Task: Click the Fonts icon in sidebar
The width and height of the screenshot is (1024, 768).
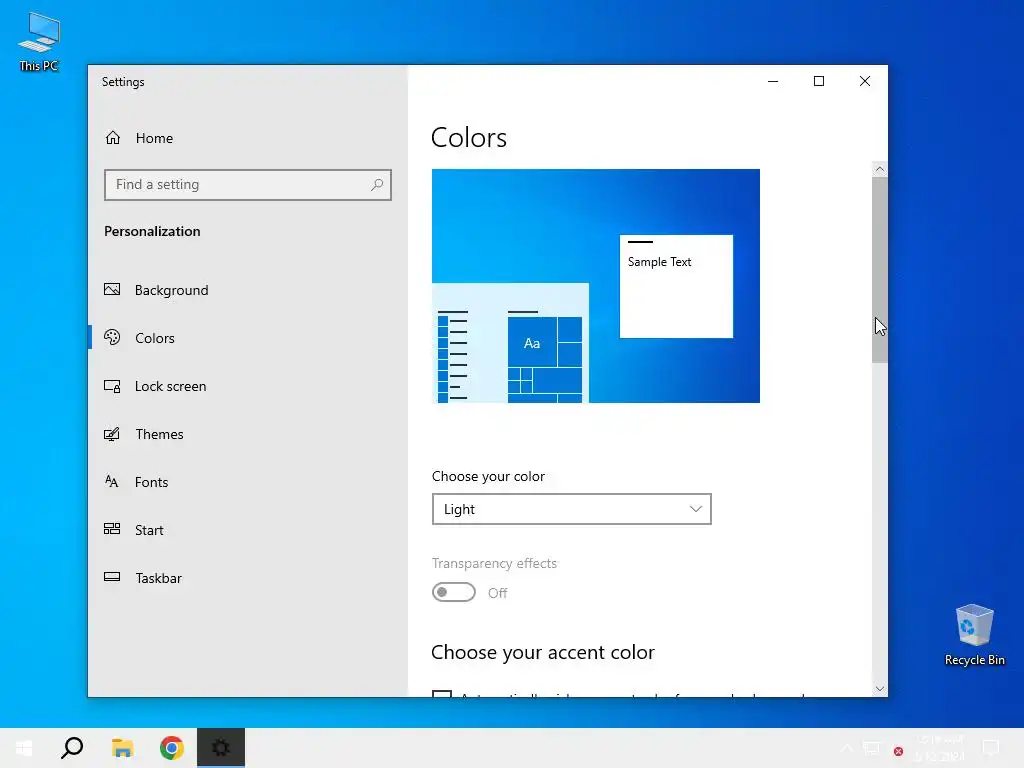Action: point(112,481)
